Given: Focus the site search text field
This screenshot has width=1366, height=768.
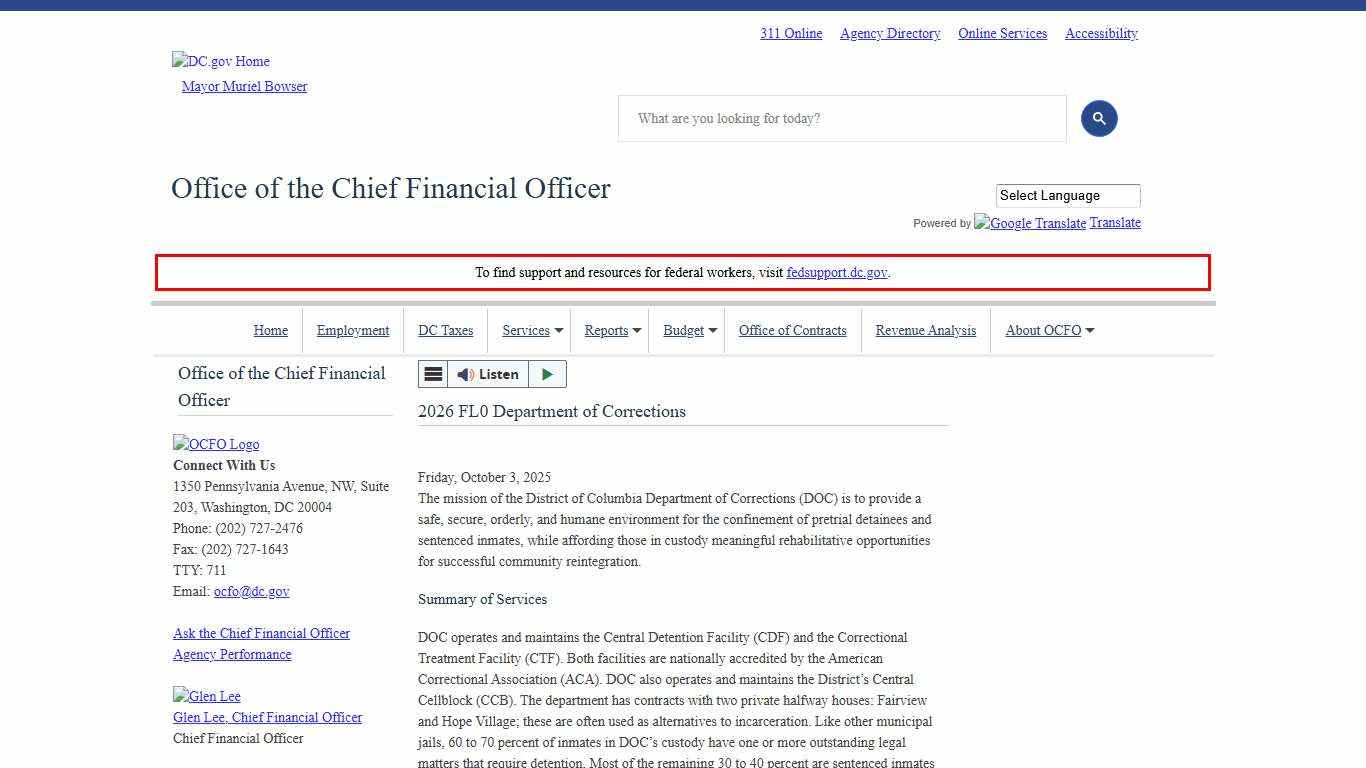Looking at the screenshot, I should tap(842, 119).
